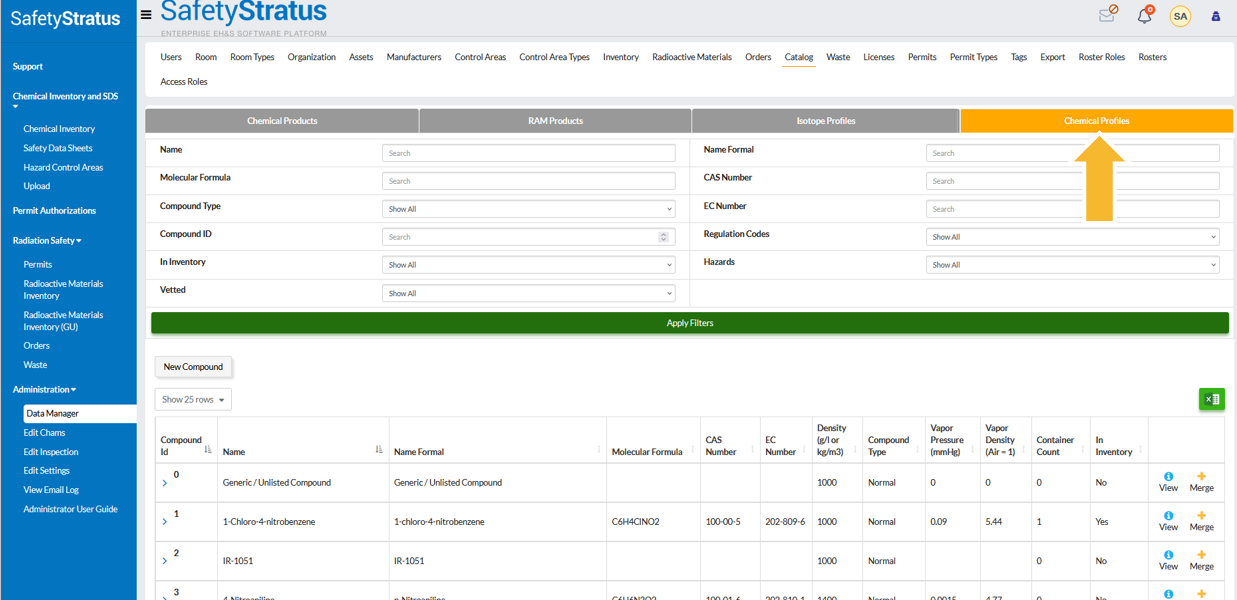
Task: Open Administrator User Guide link
Action: click(x=70, y=509)
